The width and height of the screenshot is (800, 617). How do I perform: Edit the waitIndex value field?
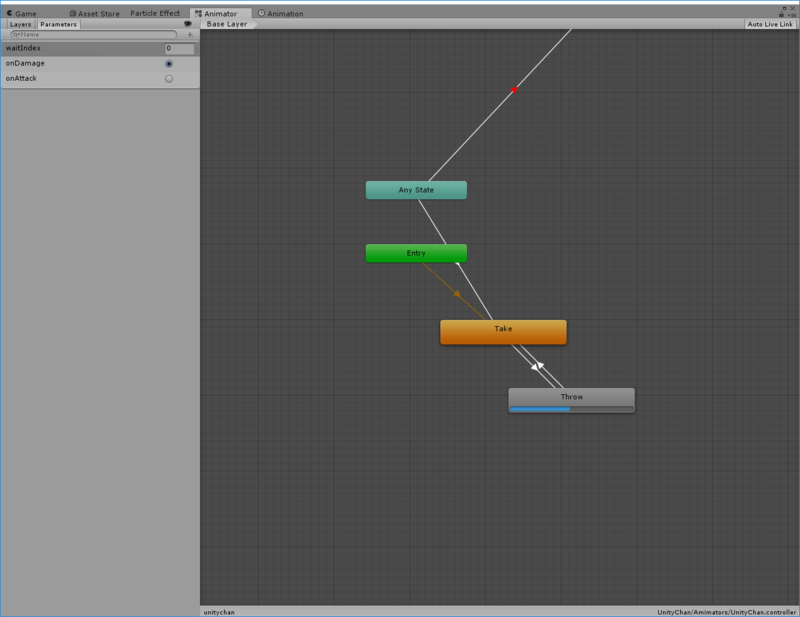click(180, 48)
